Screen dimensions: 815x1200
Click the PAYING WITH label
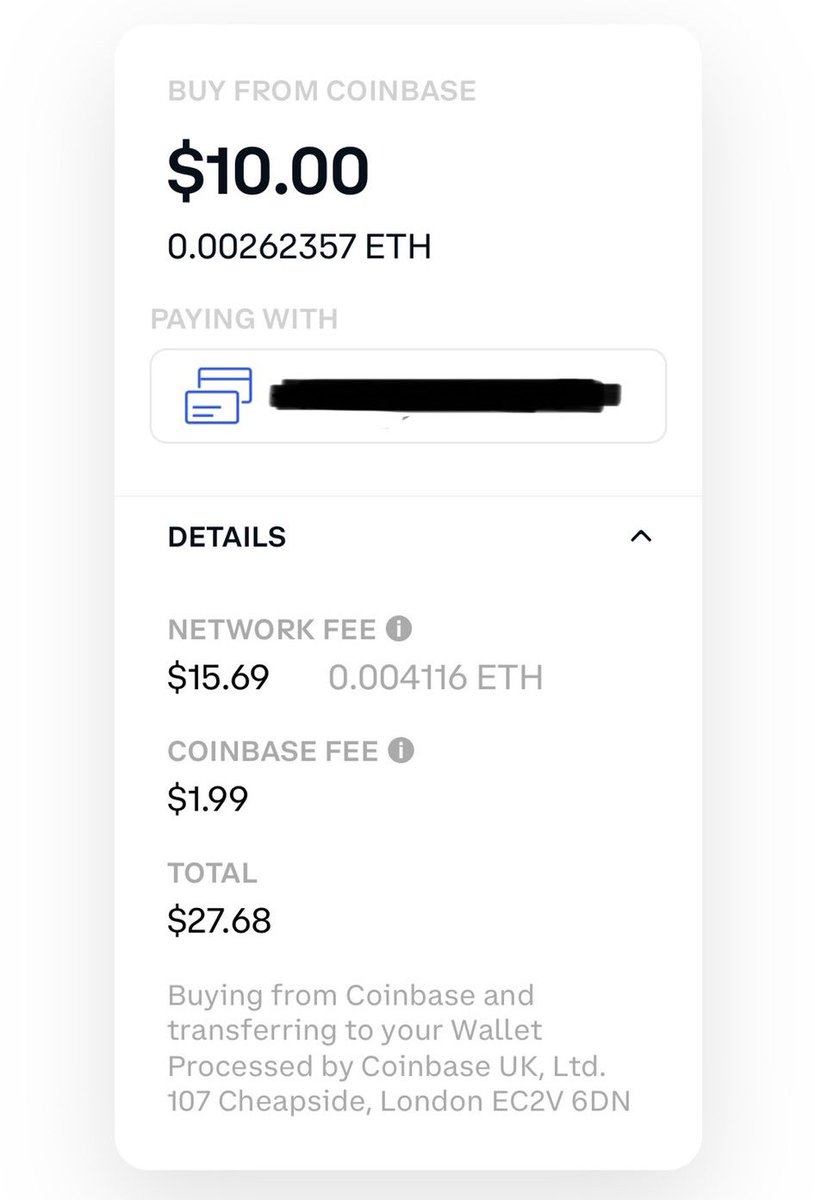coord(244,319)
